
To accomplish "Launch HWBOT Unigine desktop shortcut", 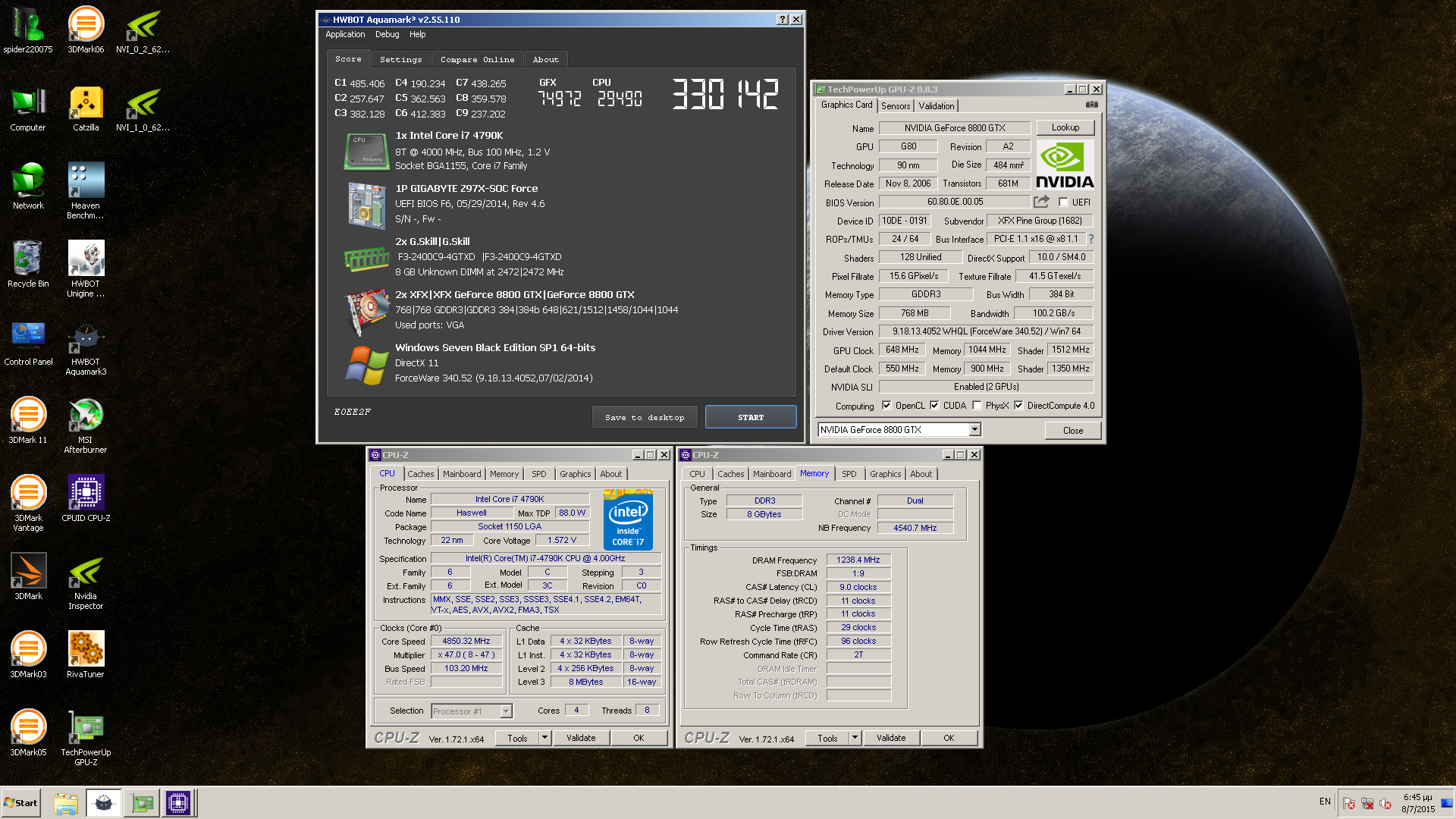I will (86, 269).
